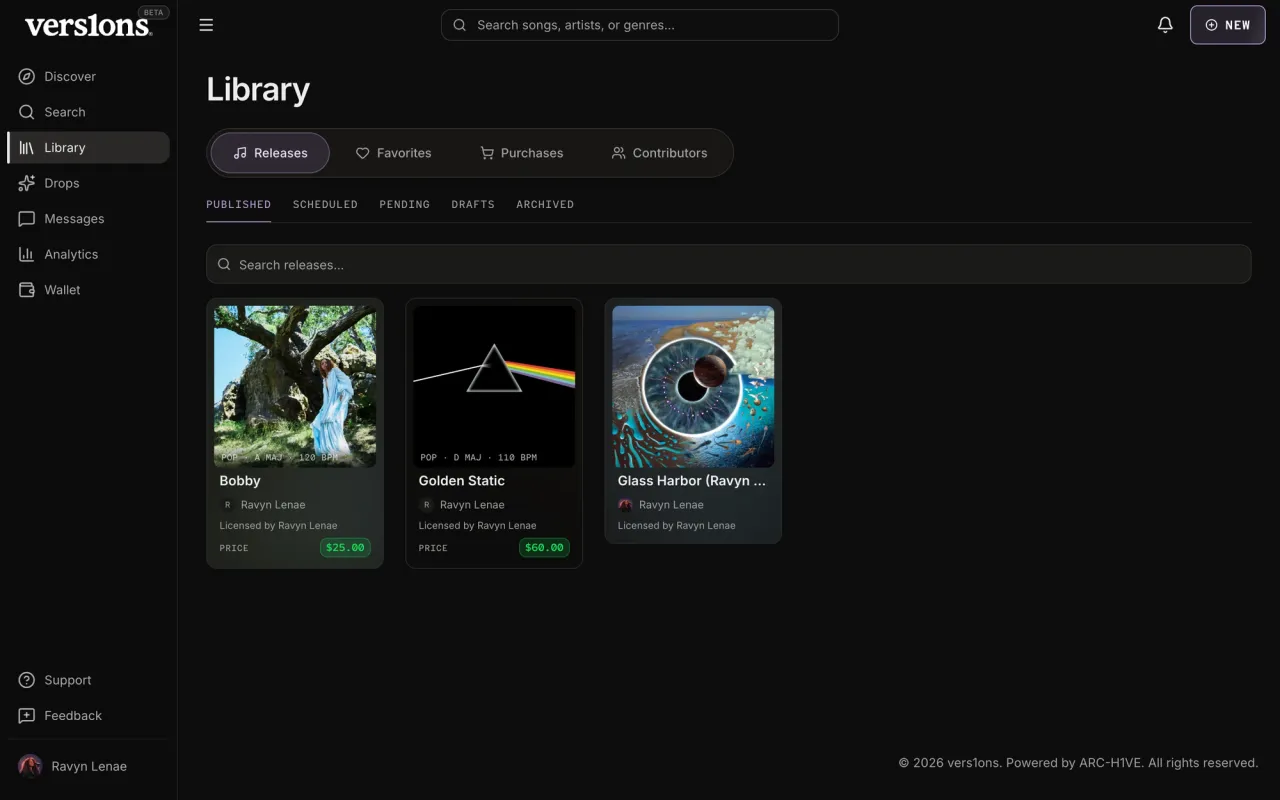
Task: Click the $60.00 price badge on Golden Static
Action: pyautogui.click(x=544, y=548)
